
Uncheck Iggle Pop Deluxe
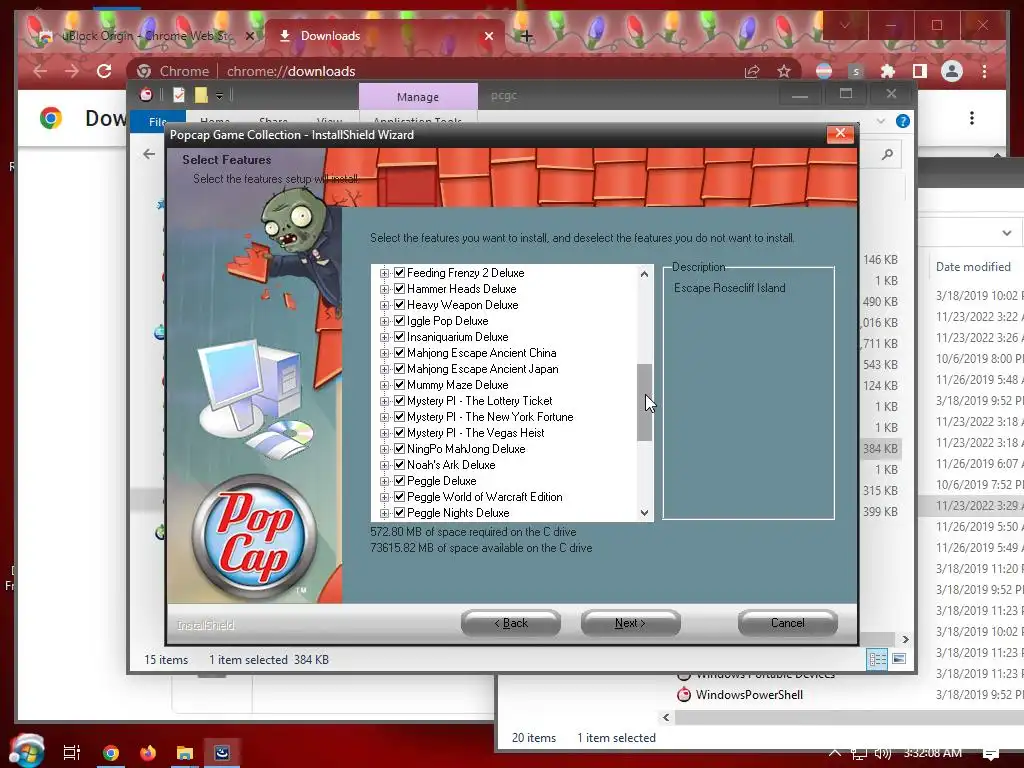(x=400, y=321)
